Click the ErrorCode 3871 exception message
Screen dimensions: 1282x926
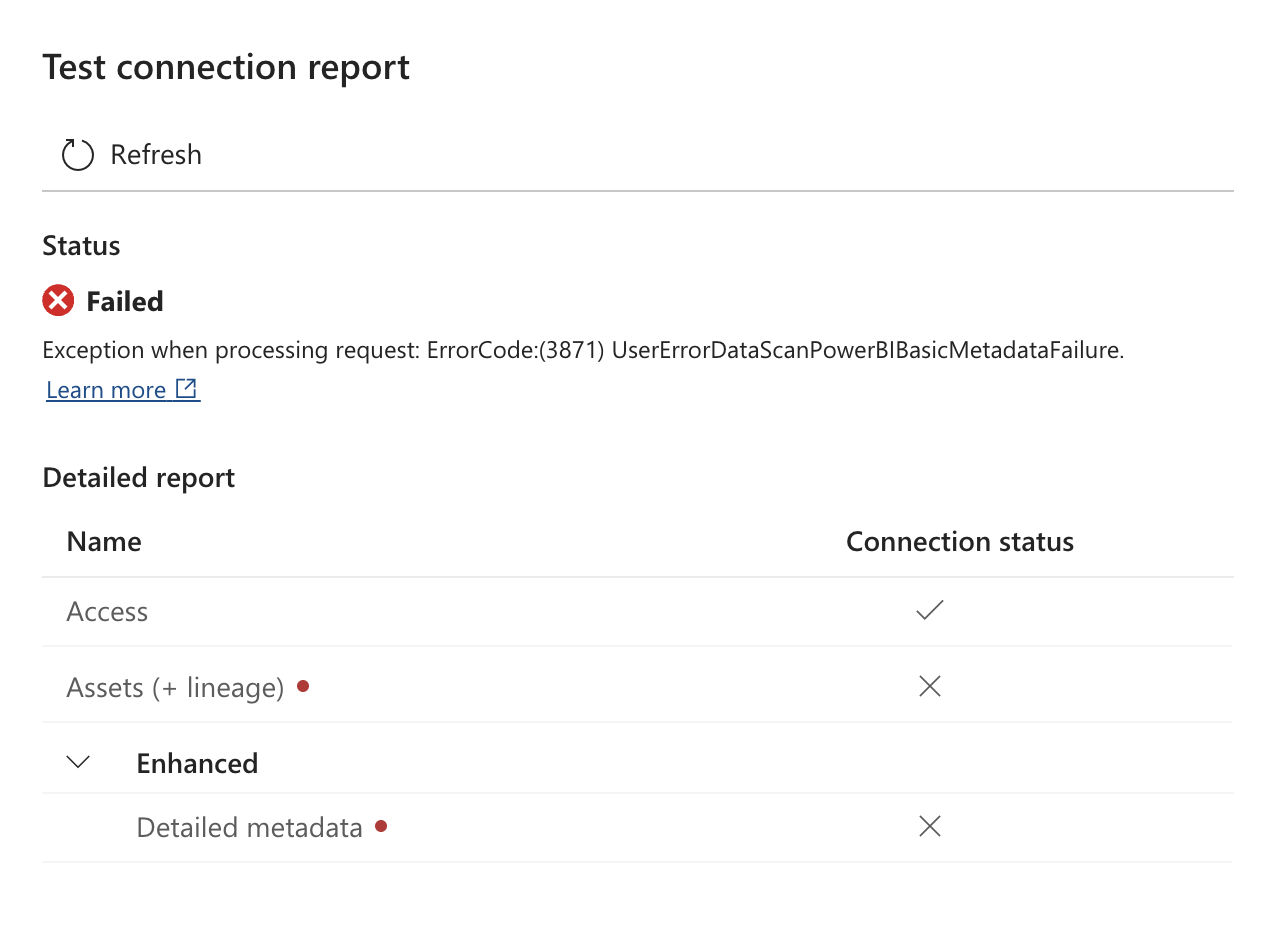click(x=583, y=351)
